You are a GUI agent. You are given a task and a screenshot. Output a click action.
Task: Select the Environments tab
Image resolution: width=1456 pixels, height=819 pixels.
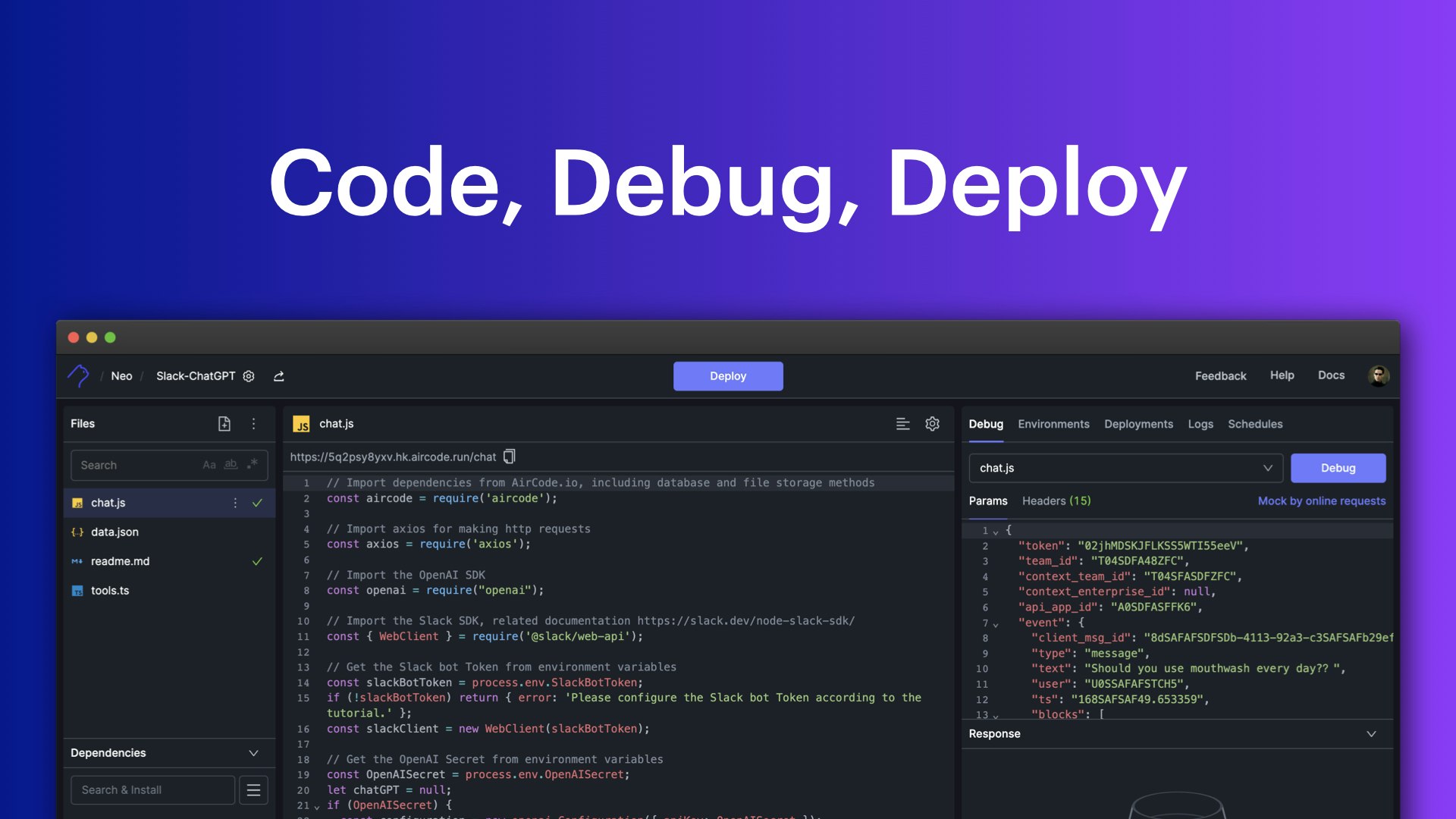coord(1054,424)
